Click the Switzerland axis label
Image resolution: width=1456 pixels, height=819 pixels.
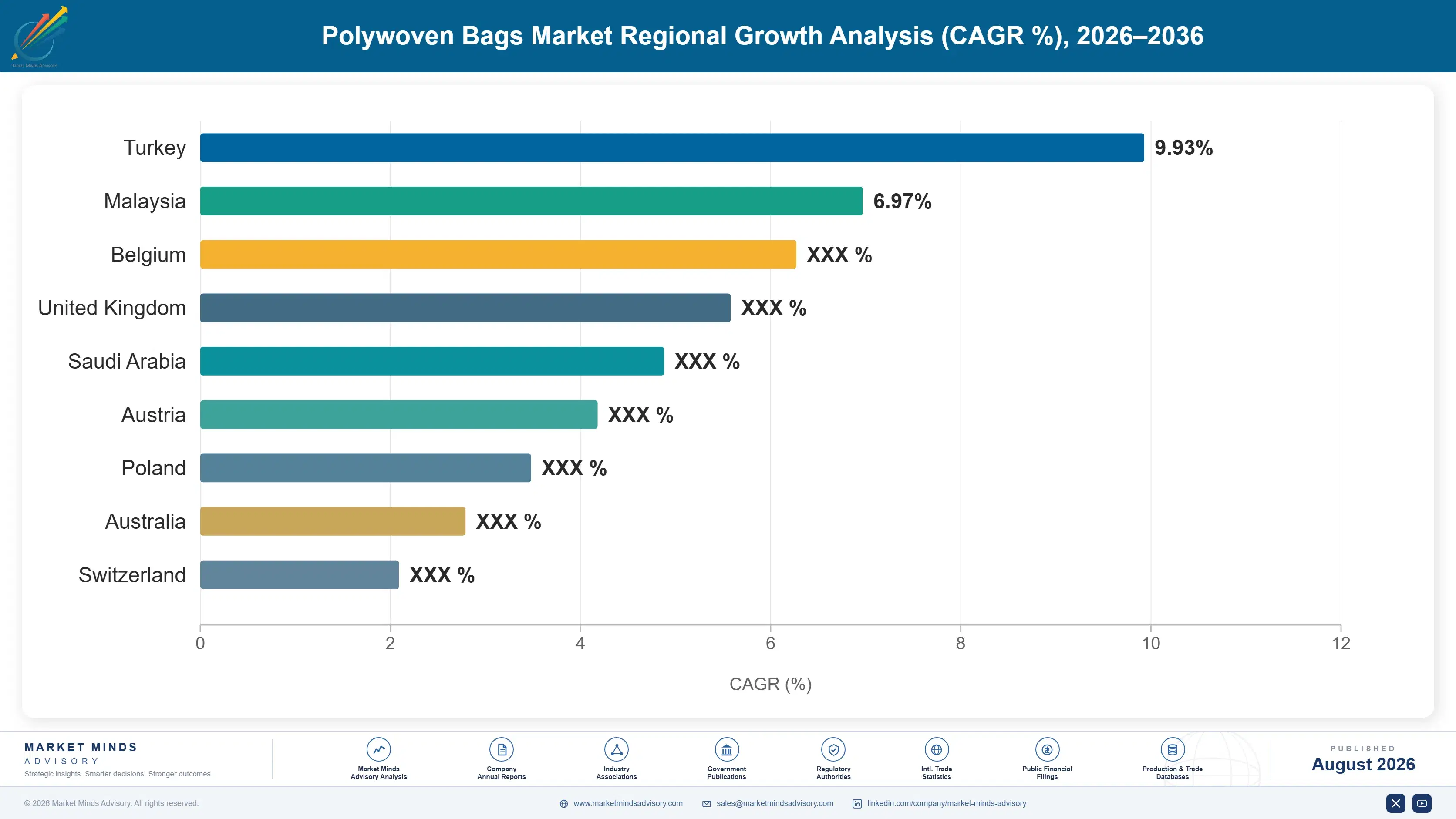[x=131, y=575]
